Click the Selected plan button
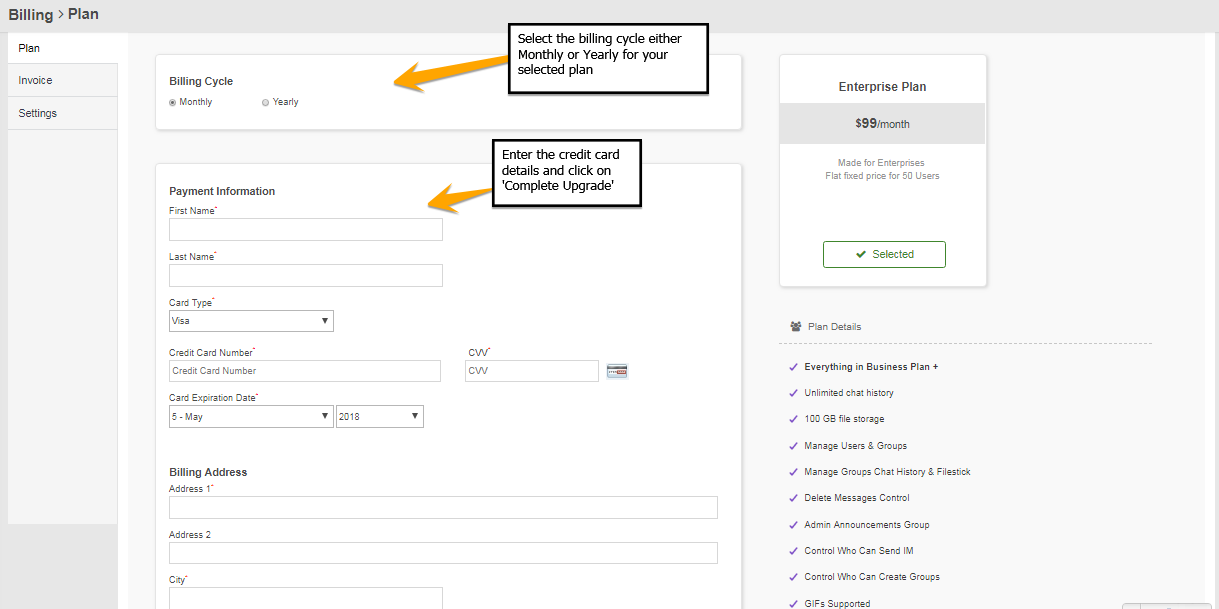1219x609 pixels. click(x=884, y=254)
